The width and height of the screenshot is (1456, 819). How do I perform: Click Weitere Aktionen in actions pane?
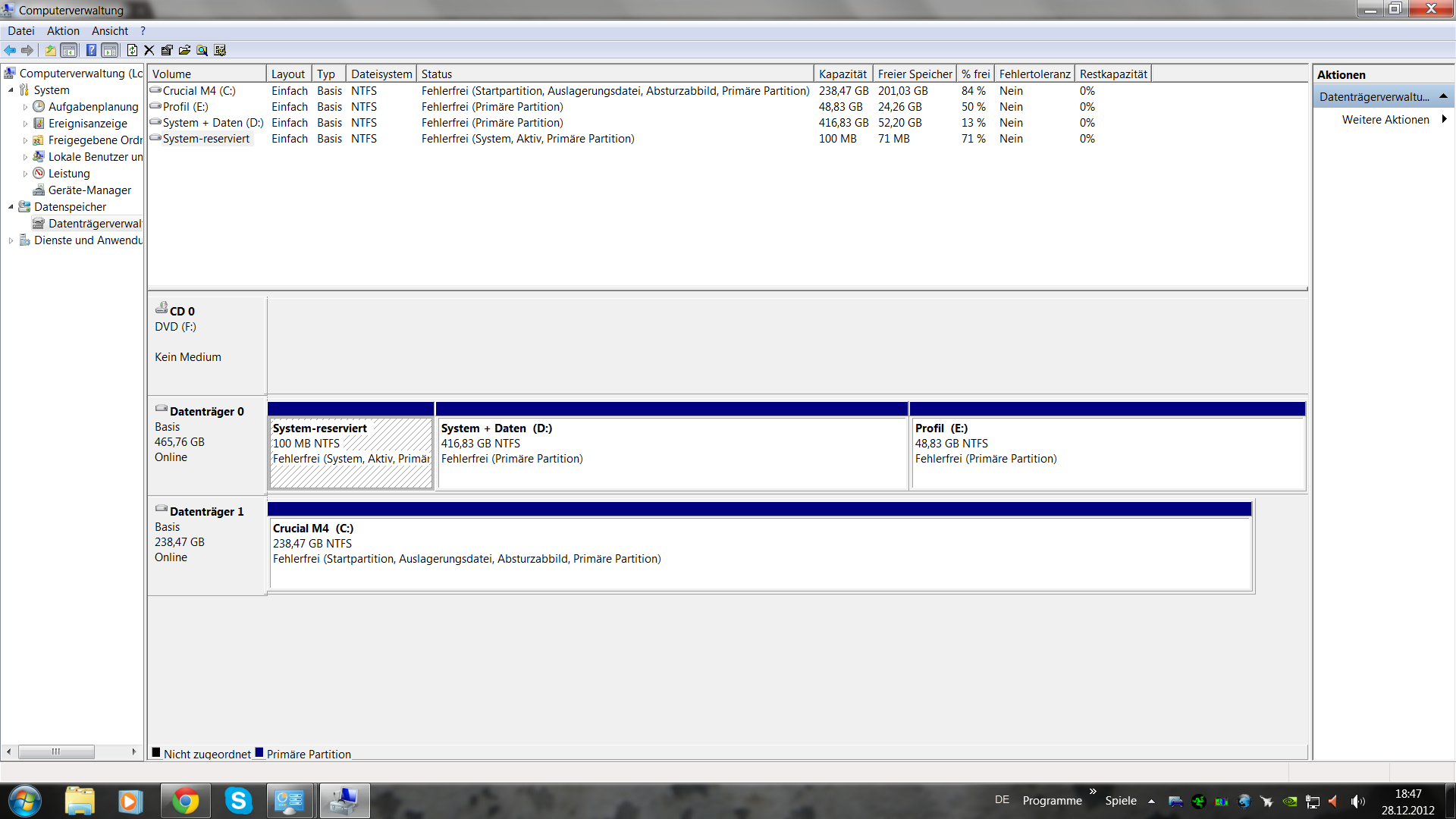pos(1385,120)
